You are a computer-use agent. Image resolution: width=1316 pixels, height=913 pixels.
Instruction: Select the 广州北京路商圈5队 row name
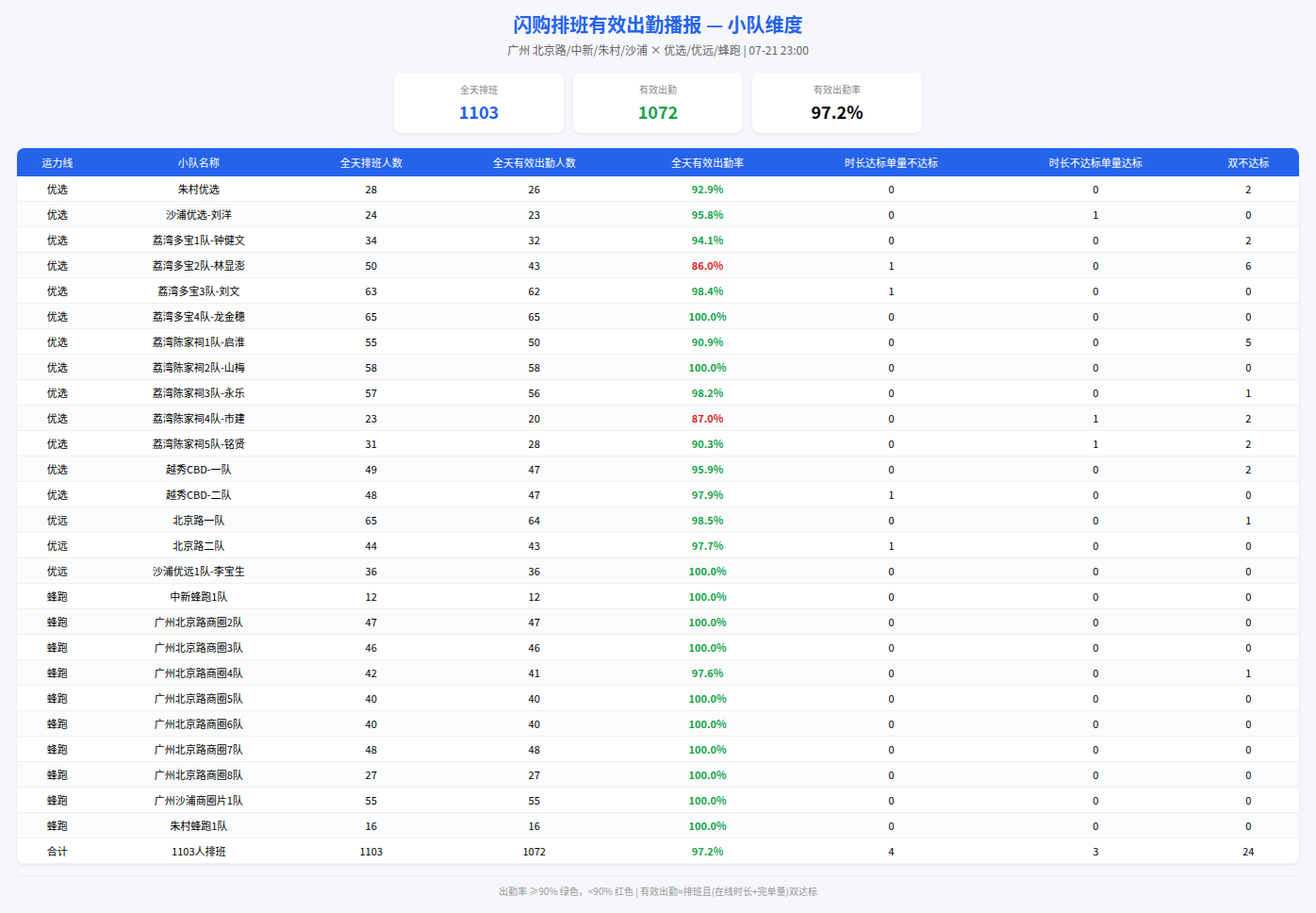coord(199,699)
